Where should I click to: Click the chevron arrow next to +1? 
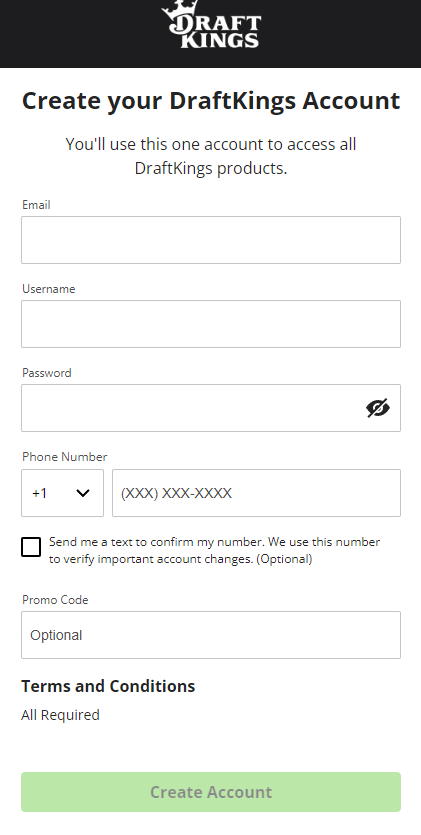pos(82,493)
